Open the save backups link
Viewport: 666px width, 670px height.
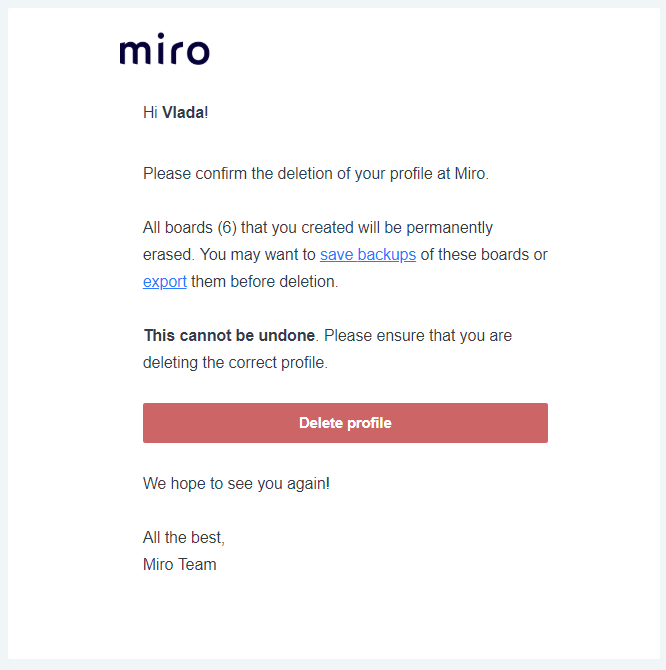pos(367,255)
